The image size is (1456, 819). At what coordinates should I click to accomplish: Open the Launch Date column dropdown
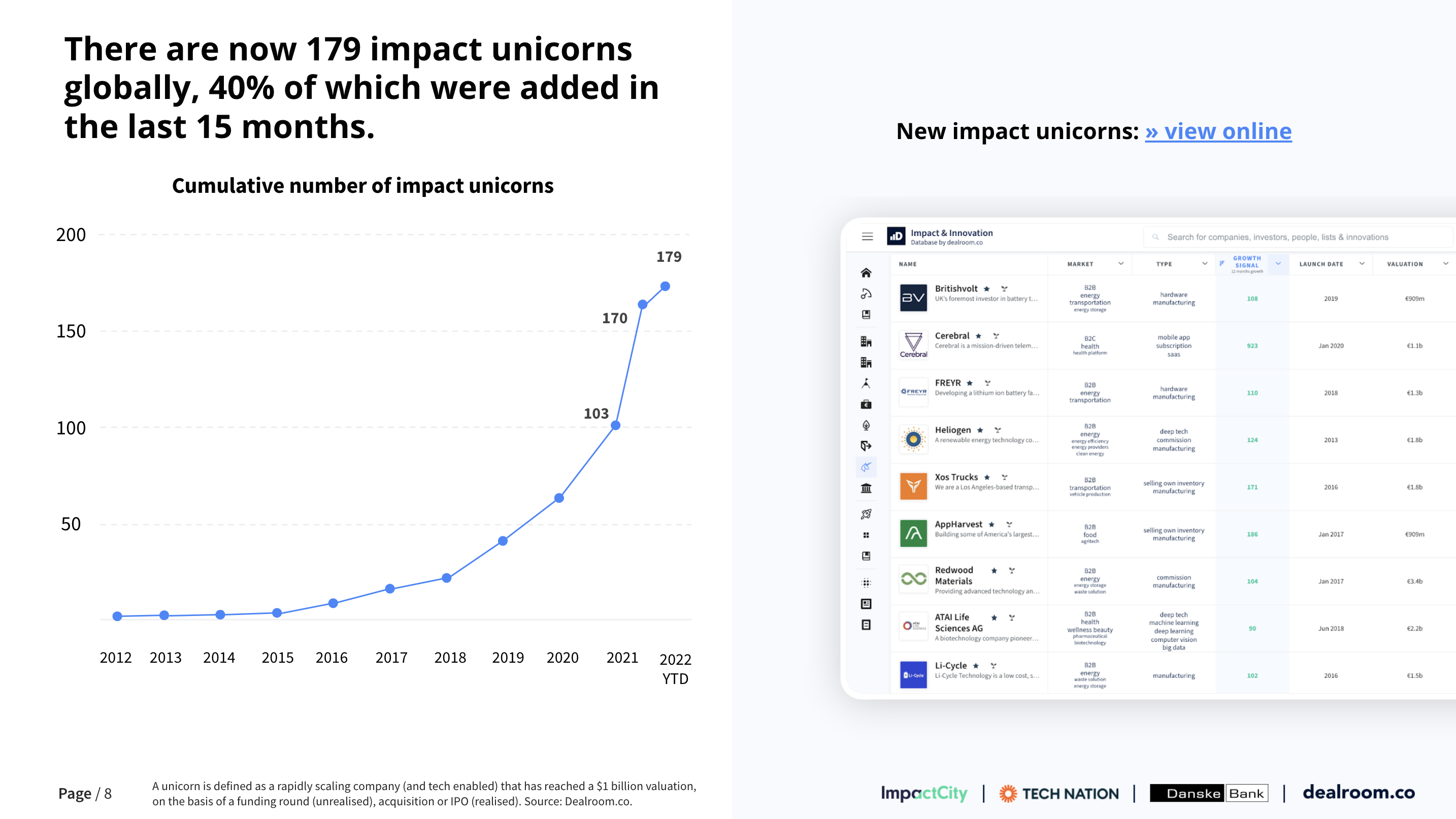1362,264
